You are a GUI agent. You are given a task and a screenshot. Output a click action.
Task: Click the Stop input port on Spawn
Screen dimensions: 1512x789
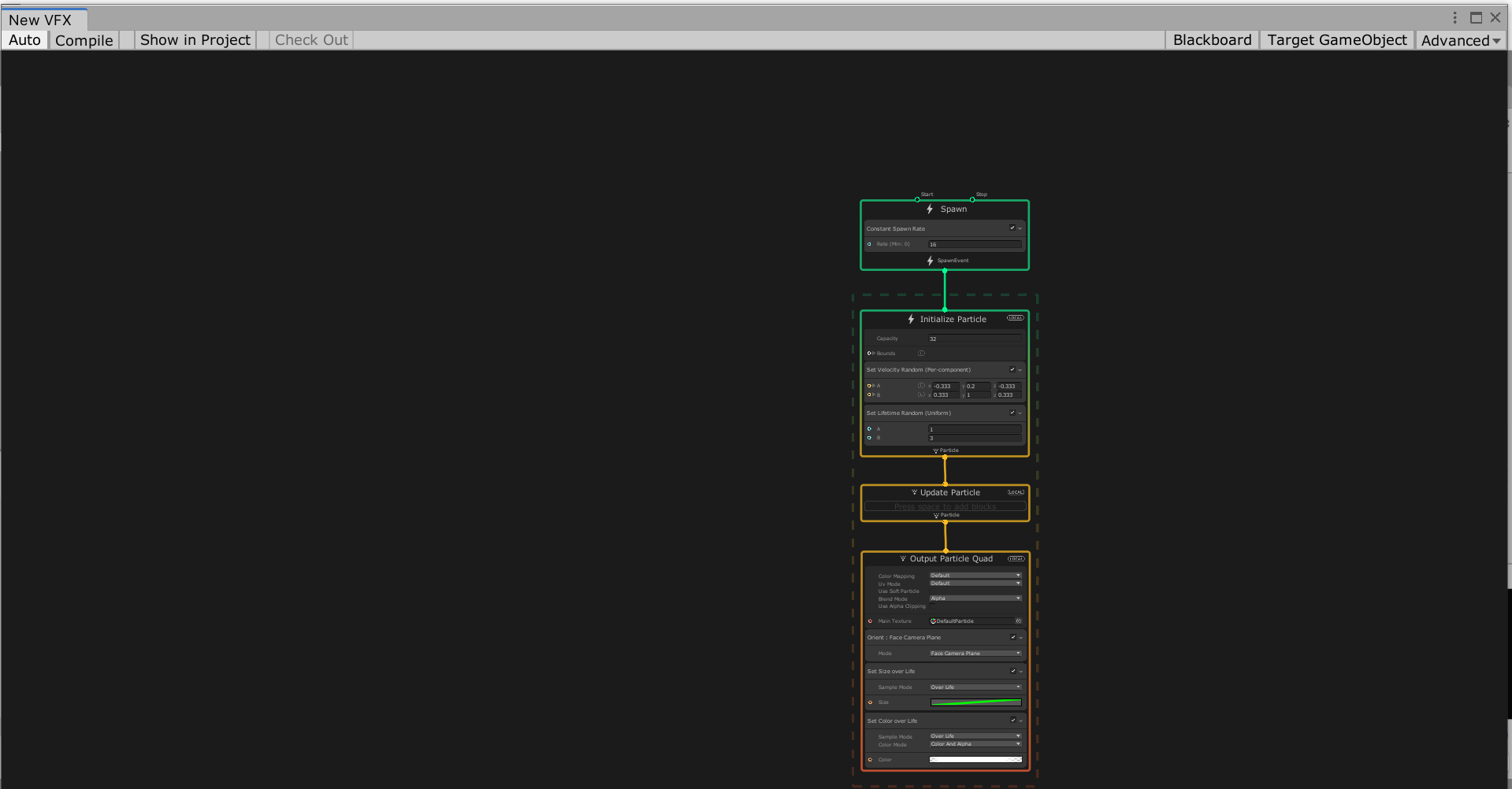pyautogui.click(x=972, y=200)
